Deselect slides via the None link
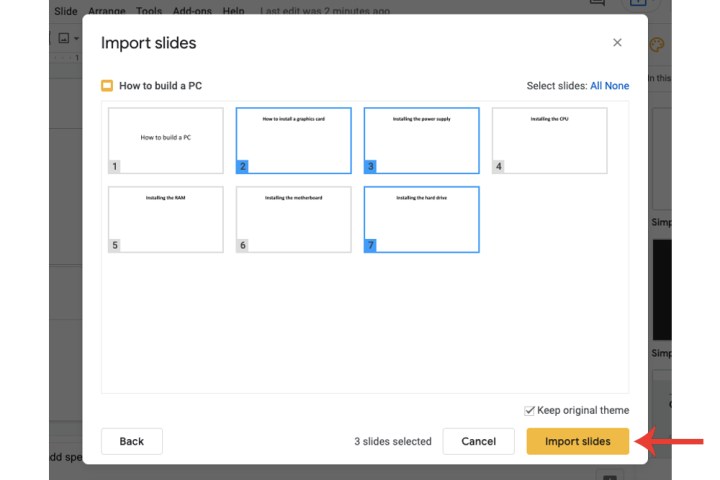Image resolution: width=720 pixels, height=480 pixels. [618, 86]
